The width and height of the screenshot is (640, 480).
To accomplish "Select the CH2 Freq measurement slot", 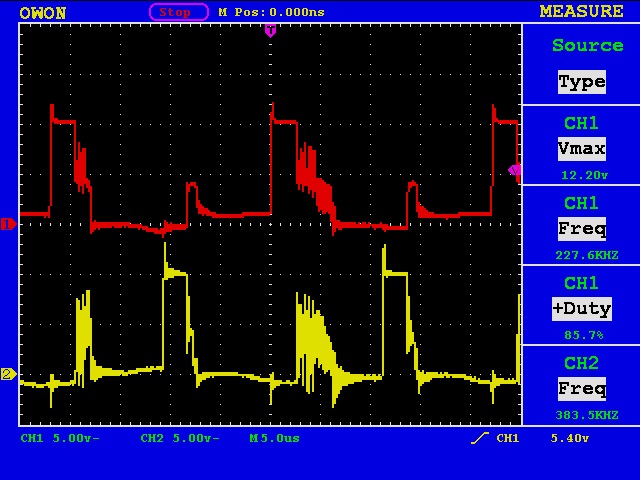I will click(582, 385).
